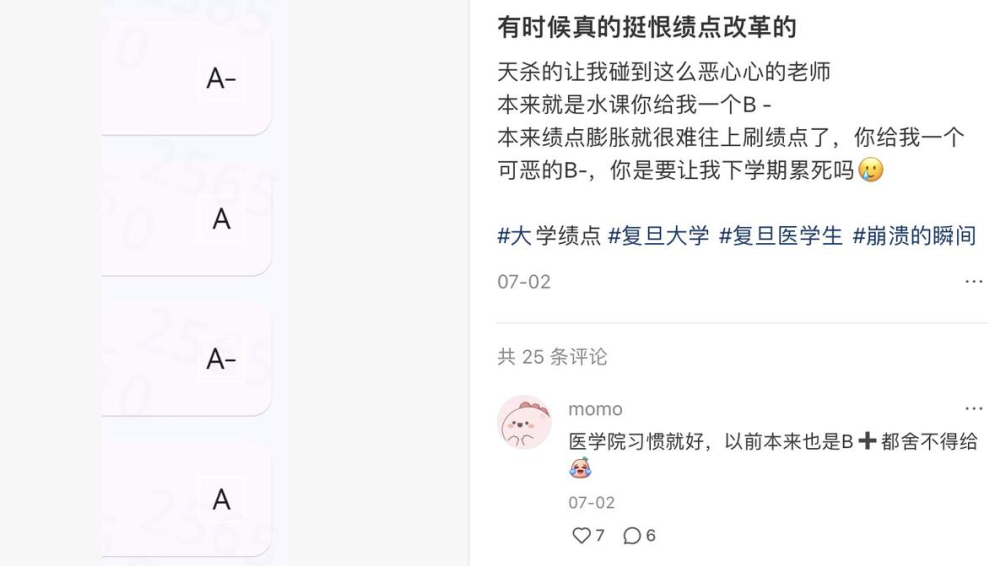
Task: Visit the #崩溃的瞬间 hashtag
Action: click(913, 236)
